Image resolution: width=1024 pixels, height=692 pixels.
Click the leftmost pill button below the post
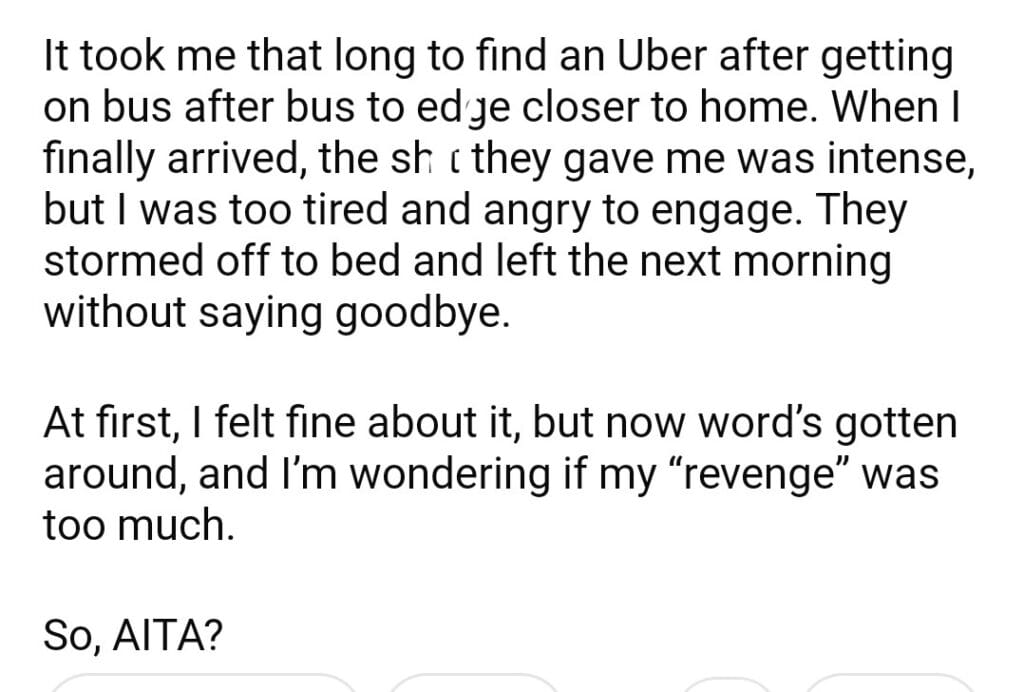click(x=203, y=685)
